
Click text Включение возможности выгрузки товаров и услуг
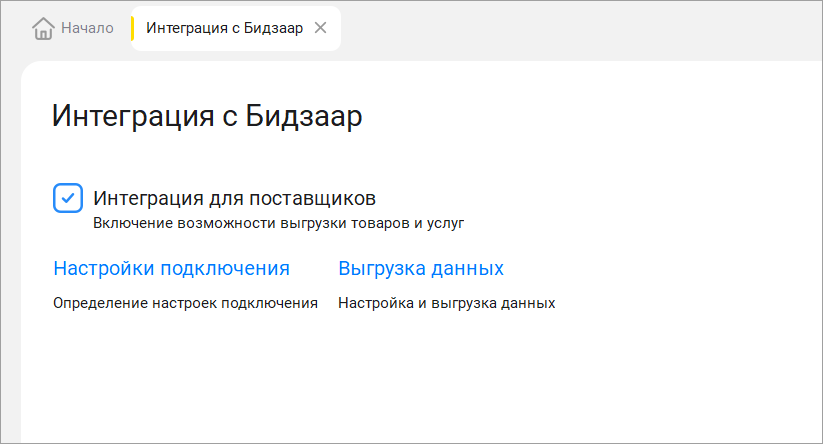click(279, 223)
